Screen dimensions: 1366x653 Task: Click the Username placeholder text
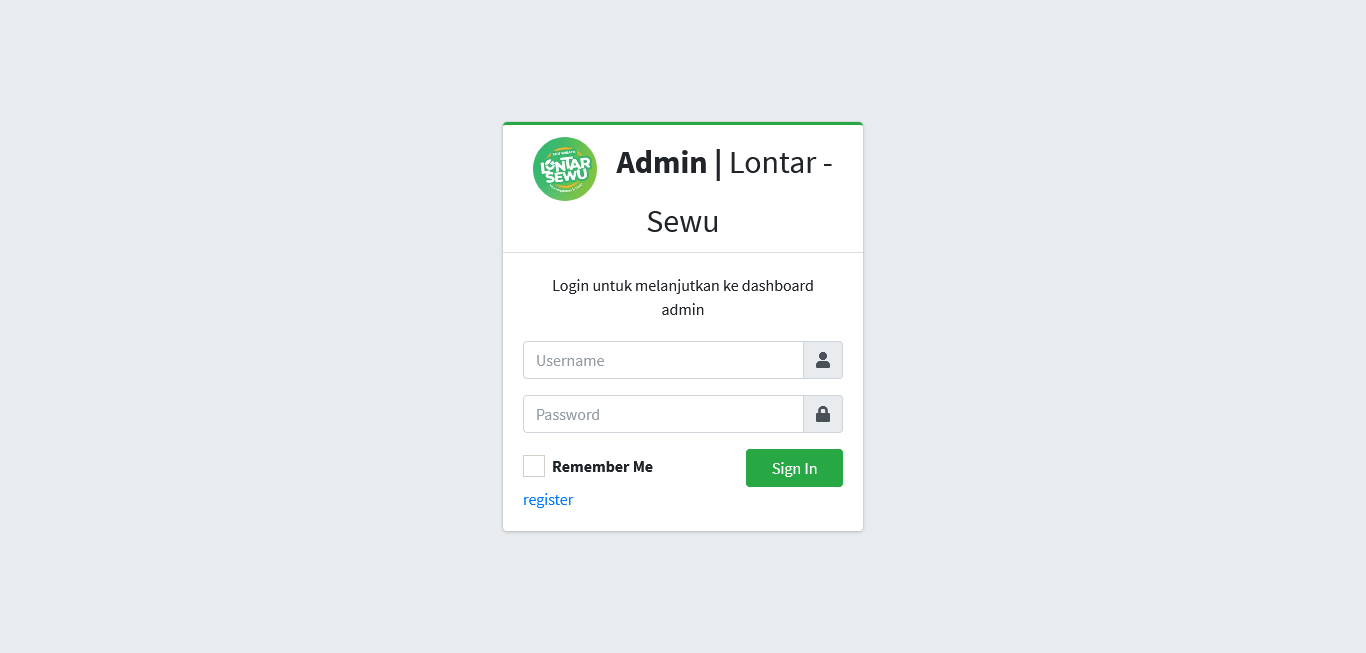tap(570, 360)
